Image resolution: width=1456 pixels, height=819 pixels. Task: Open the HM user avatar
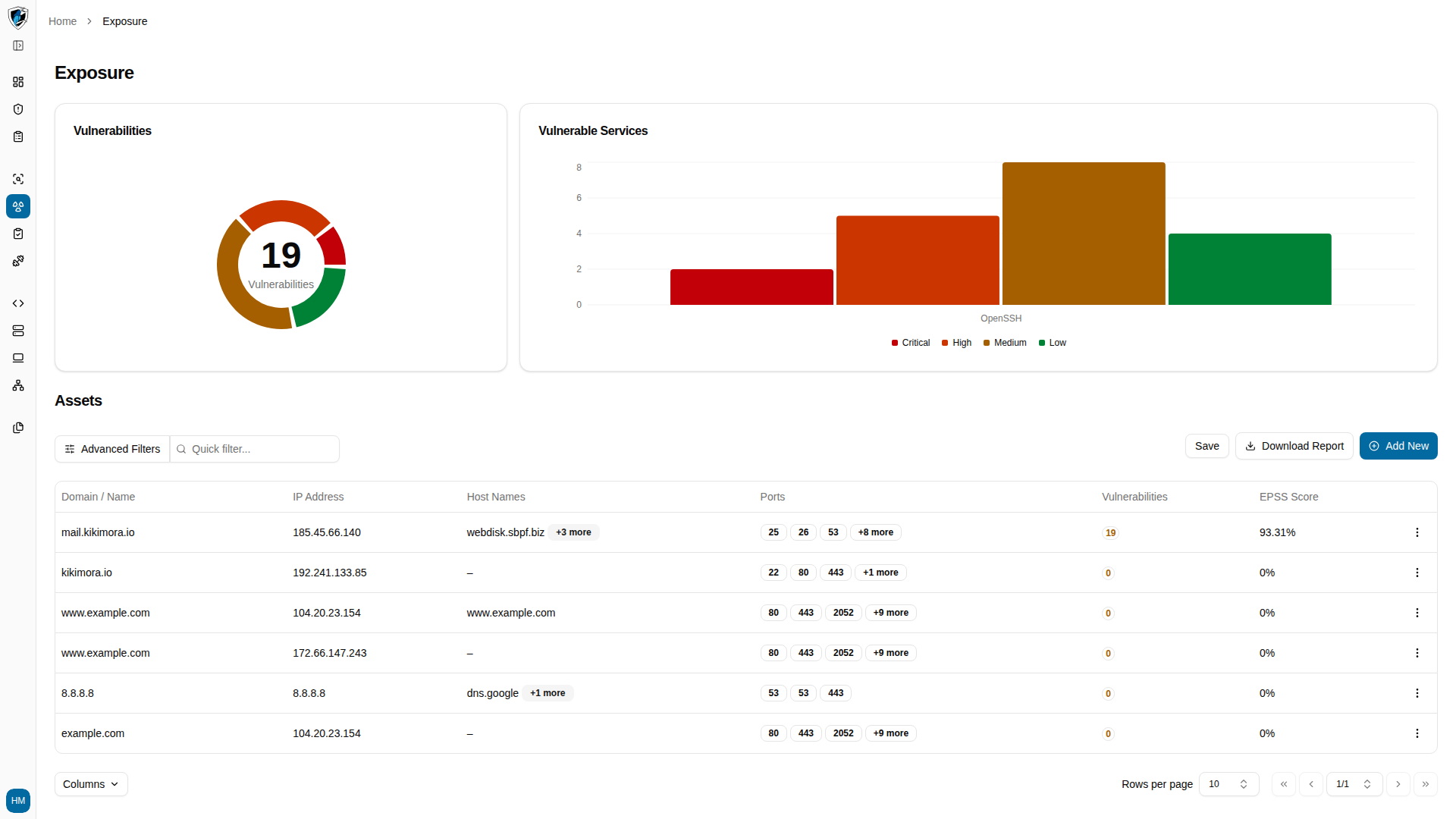18,801
